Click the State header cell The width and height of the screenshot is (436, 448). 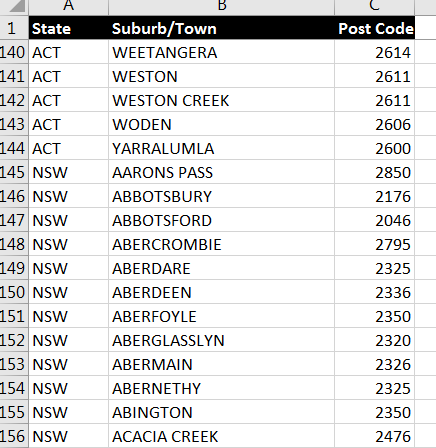(69, 28)
